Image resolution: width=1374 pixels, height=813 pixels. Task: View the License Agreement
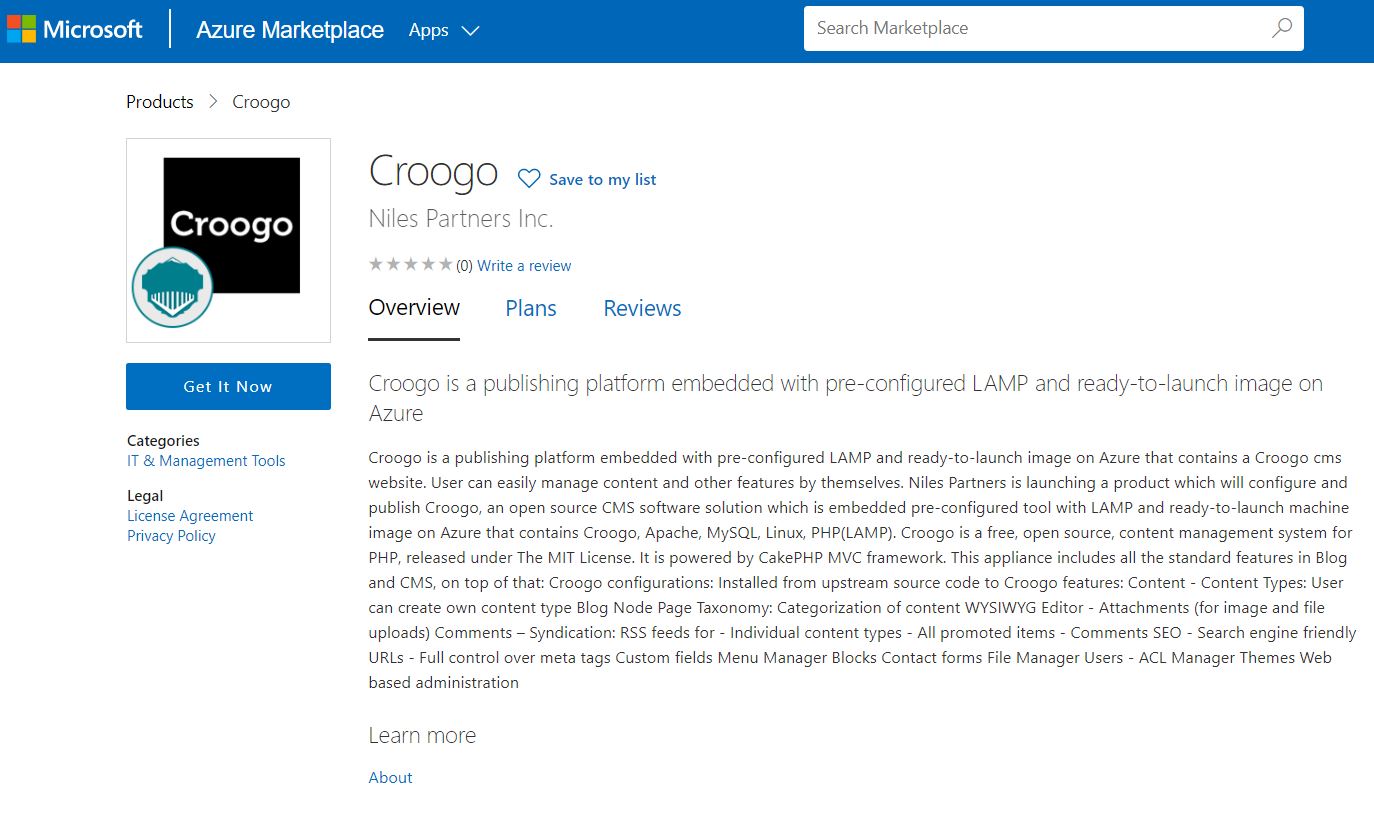pos(190,516)
